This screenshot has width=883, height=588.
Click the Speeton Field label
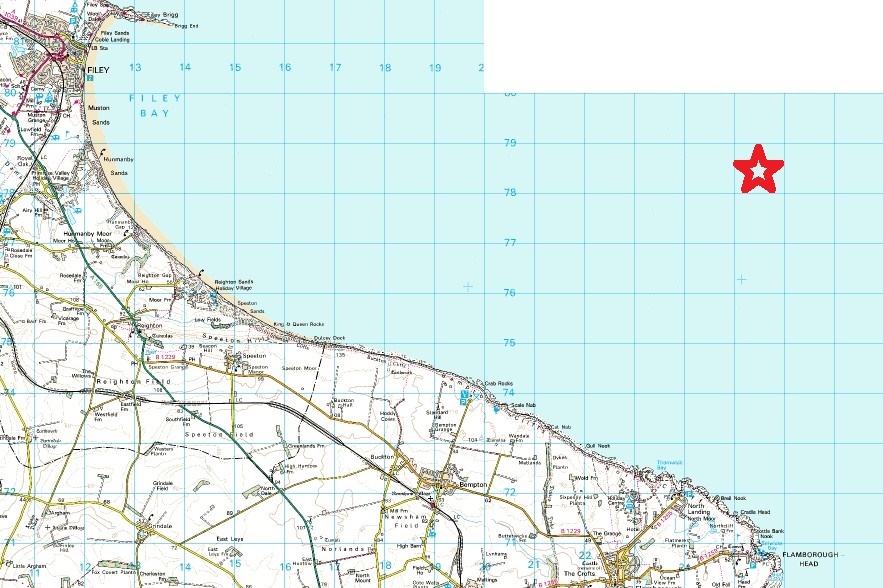point(219,435)
